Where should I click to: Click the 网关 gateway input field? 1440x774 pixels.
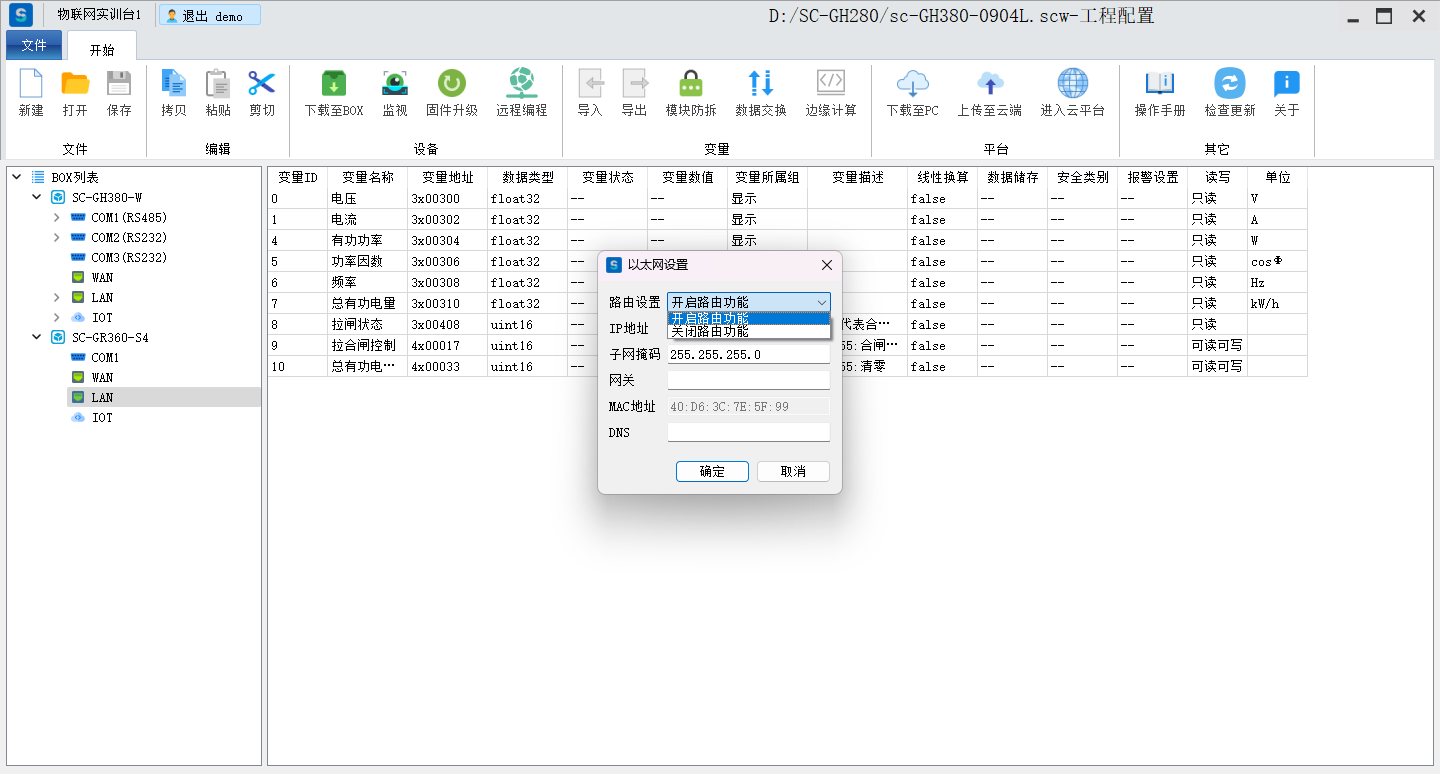748,381
